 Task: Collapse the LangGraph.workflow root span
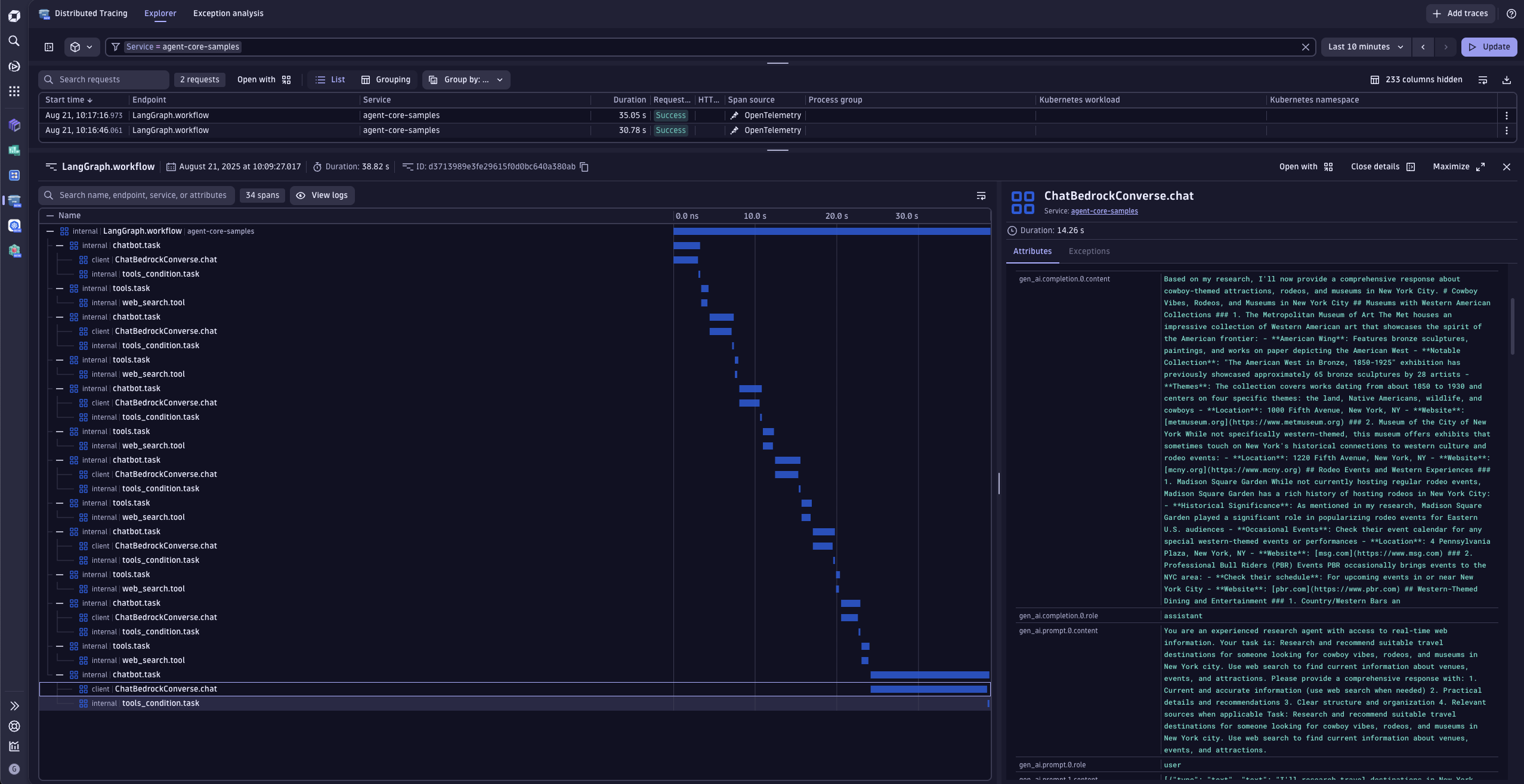(x=49, y=231)
